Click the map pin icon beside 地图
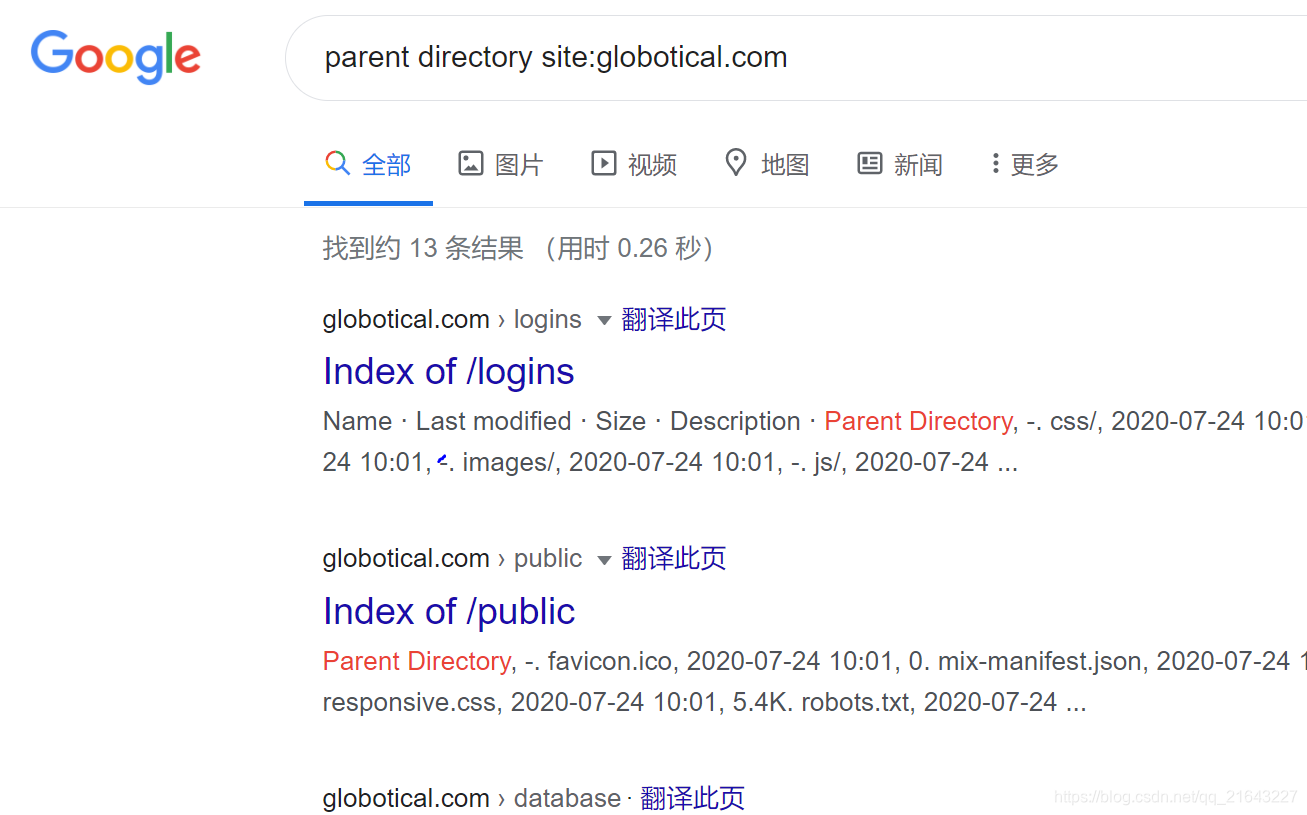 coord(736,163)
